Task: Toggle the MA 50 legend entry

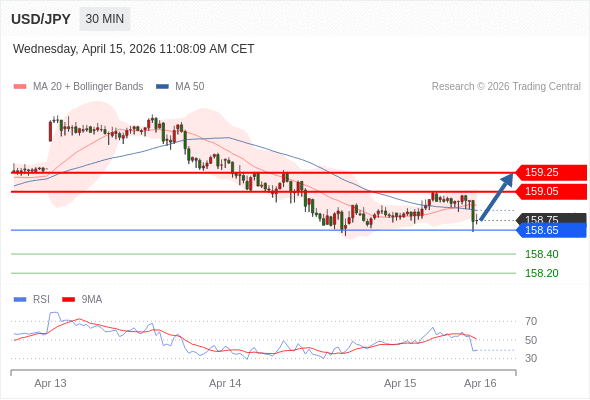Action: [x=180, y=87]
